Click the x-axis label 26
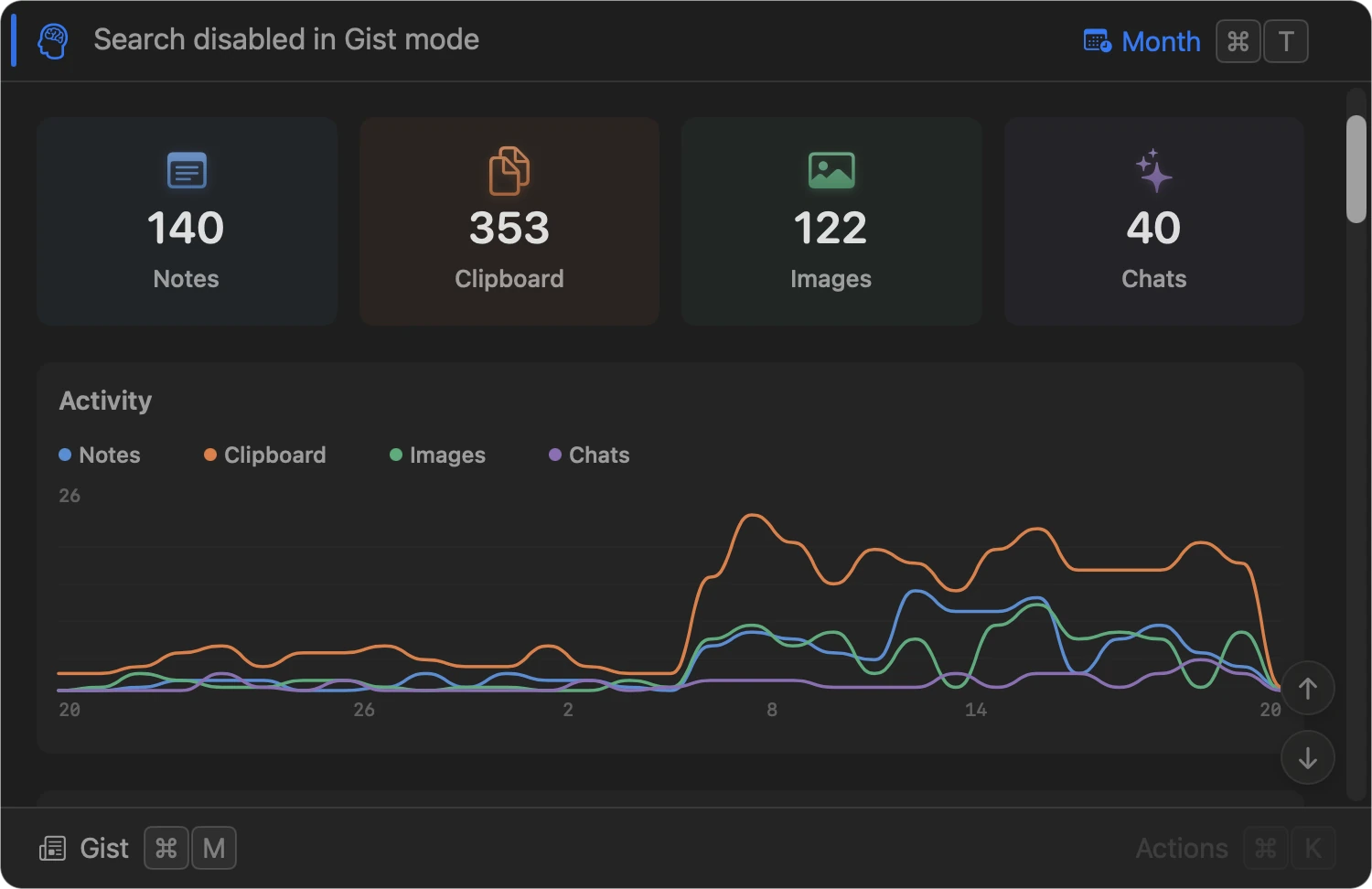 pos(364,710)
